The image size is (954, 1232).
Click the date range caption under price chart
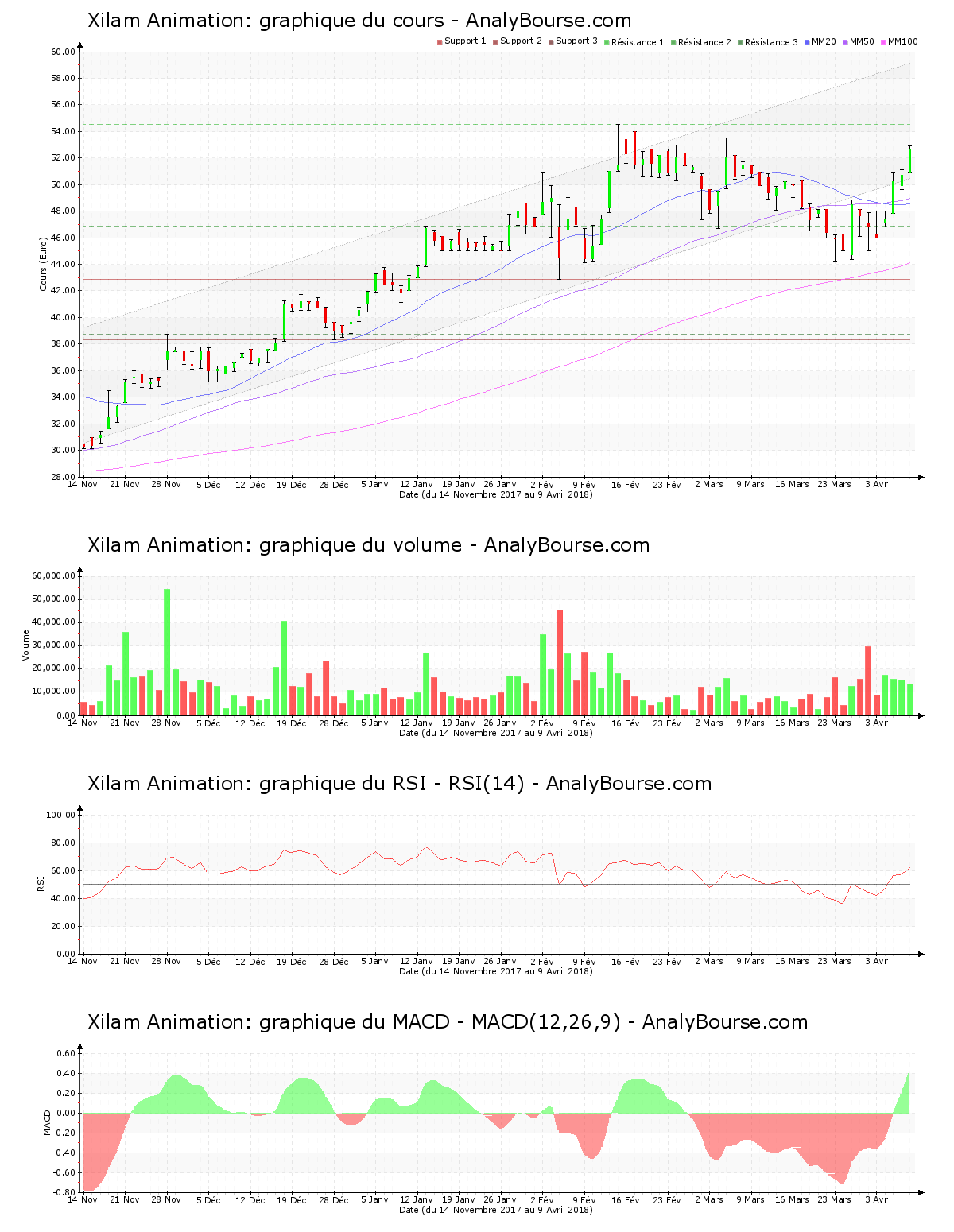click(496, 494)
